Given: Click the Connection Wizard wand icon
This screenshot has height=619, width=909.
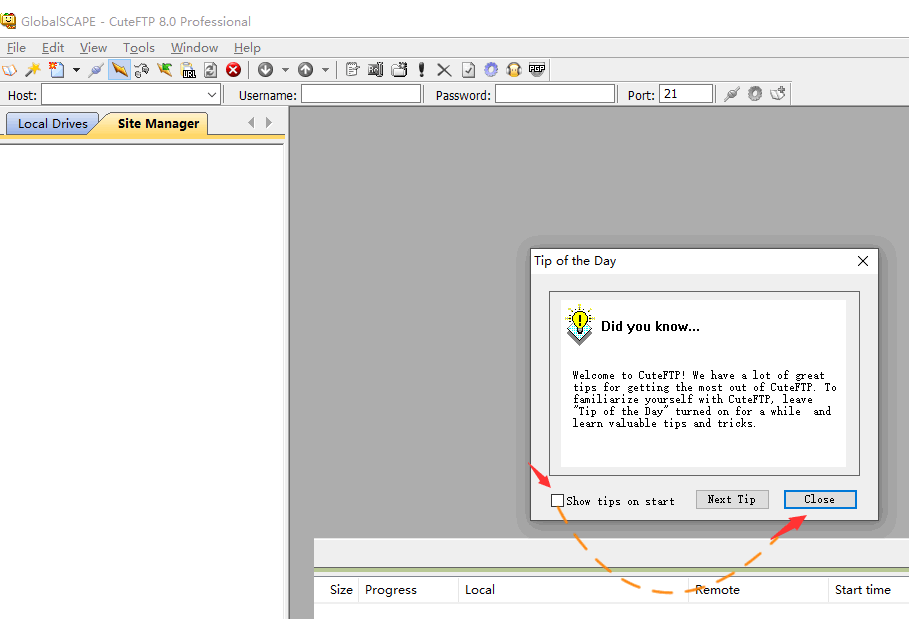Looking at the screenshot, I should coord(33,70).
